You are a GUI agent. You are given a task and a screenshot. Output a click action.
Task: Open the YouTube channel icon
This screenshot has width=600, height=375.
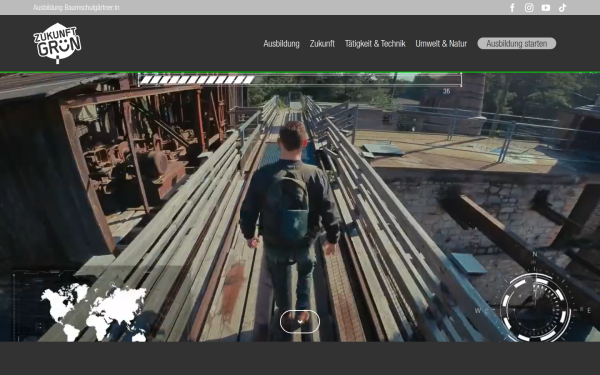(546, 8)
